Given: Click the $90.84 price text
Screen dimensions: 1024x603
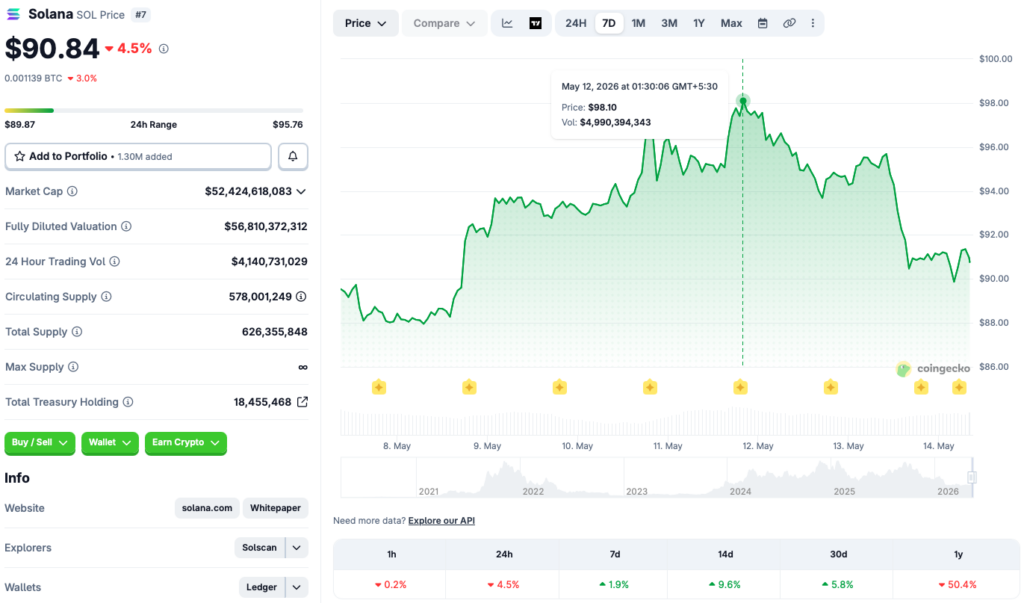Looking at the screenshot, I should pyautogui.click(x=52, y=49).
